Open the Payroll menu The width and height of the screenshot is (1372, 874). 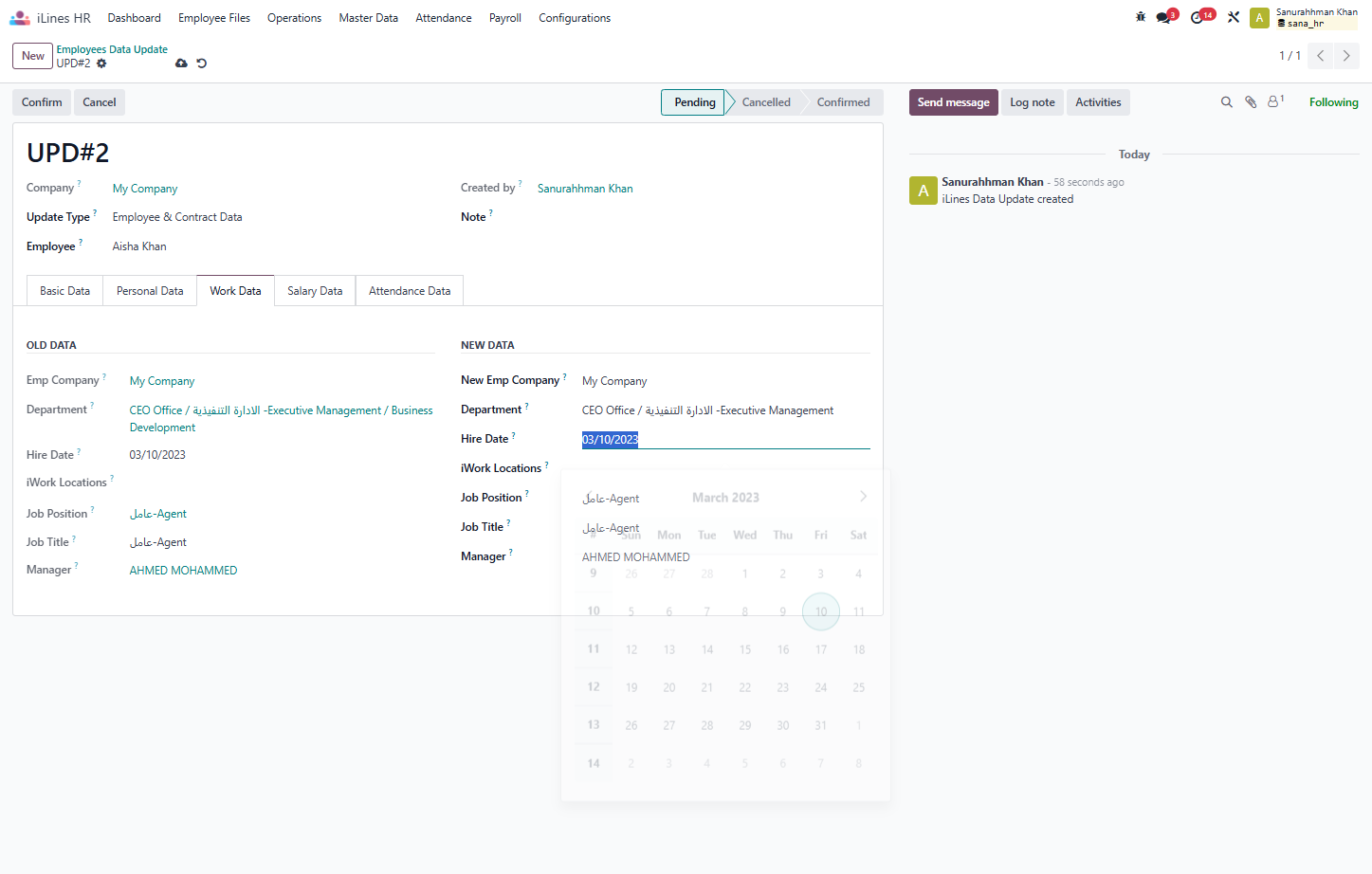point(505,18)
